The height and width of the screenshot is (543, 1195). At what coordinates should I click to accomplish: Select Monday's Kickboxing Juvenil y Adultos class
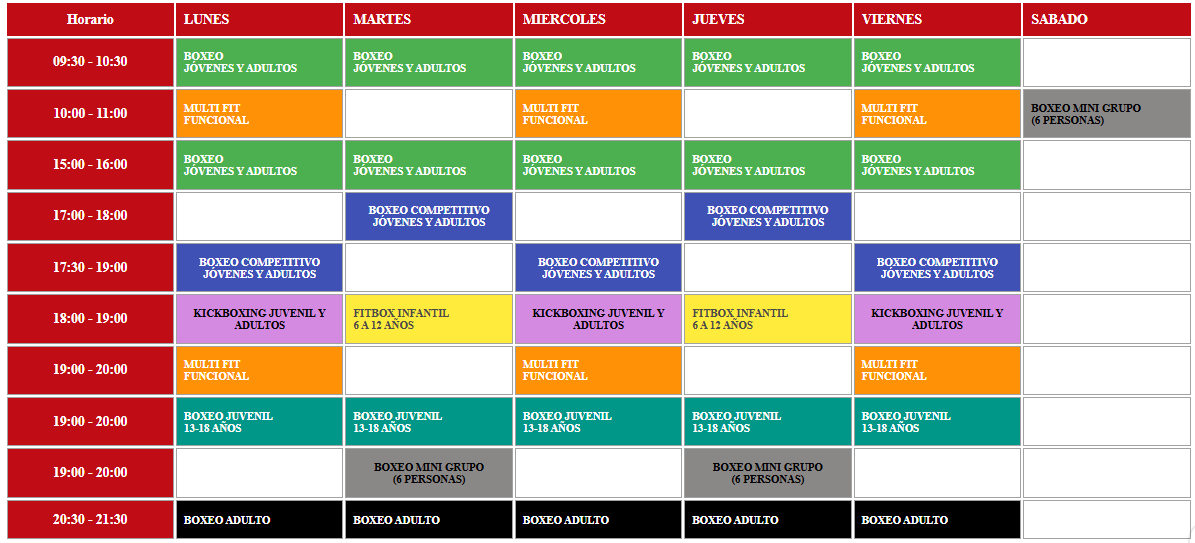[259, 319]
